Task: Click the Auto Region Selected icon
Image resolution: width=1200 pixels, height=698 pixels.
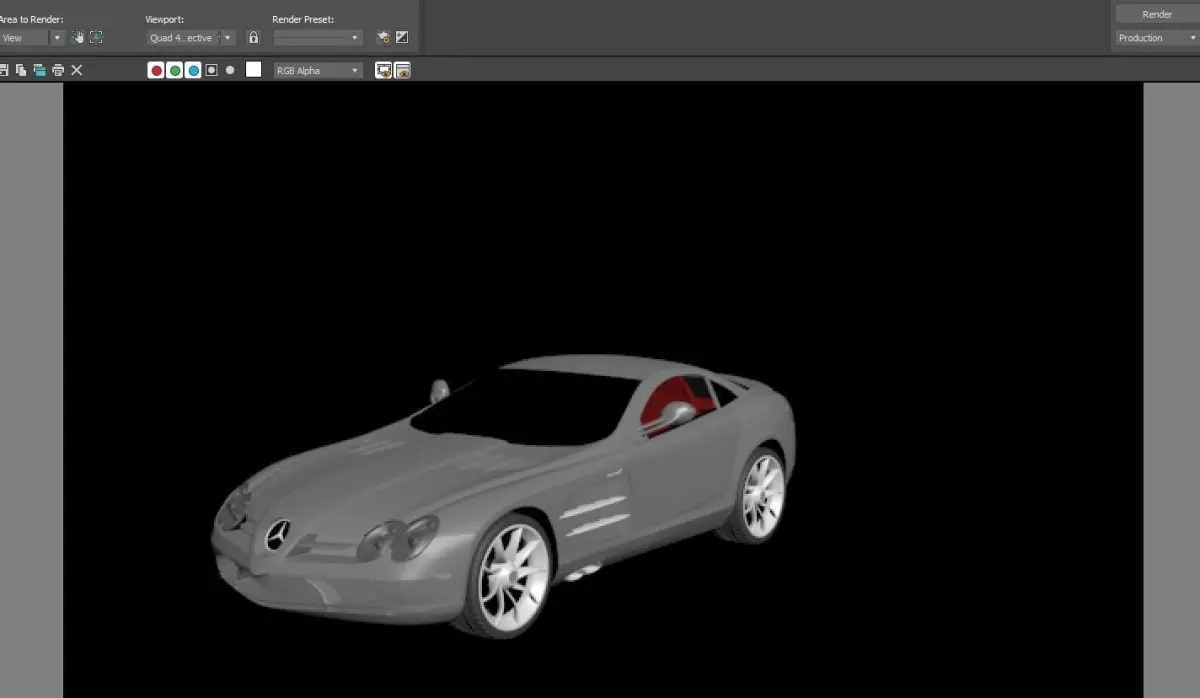Action: point(96,38)
